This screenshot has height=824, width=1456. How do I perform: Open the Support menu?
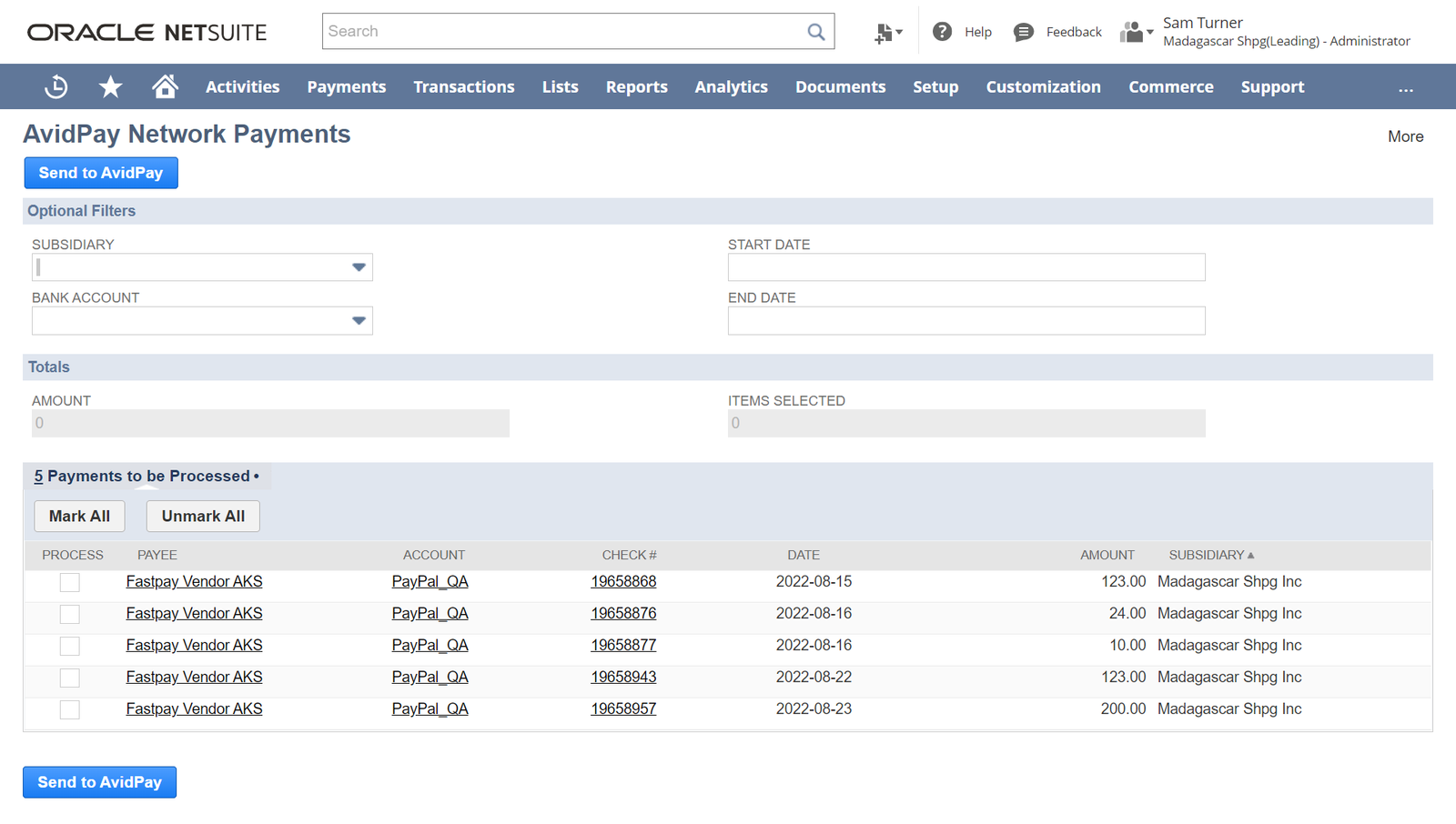click(1272, 86)
